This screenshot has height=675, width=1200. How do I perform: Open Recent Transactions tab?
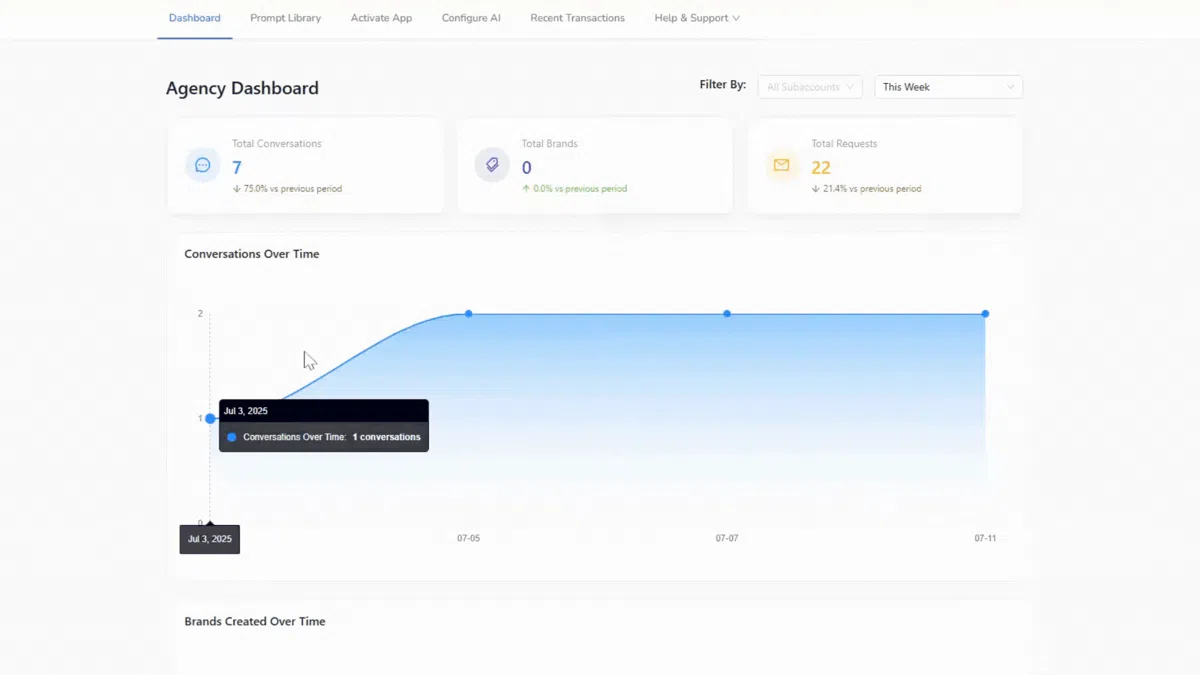[577, 18]
